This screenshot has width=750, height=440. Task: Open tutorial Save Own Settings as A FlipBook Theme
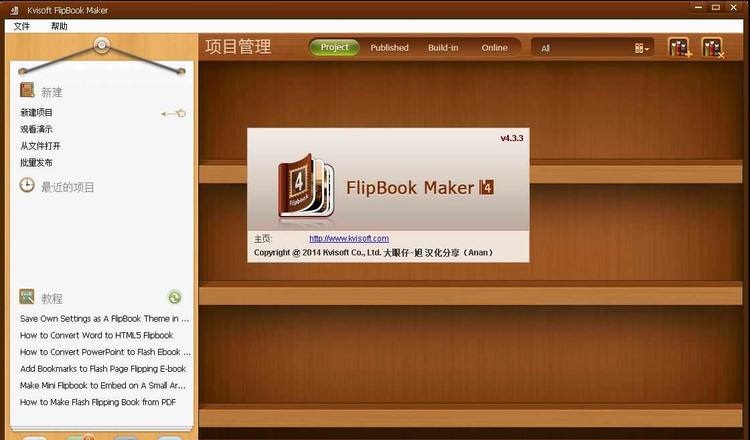pyautogui.click(x=105, y=319)
